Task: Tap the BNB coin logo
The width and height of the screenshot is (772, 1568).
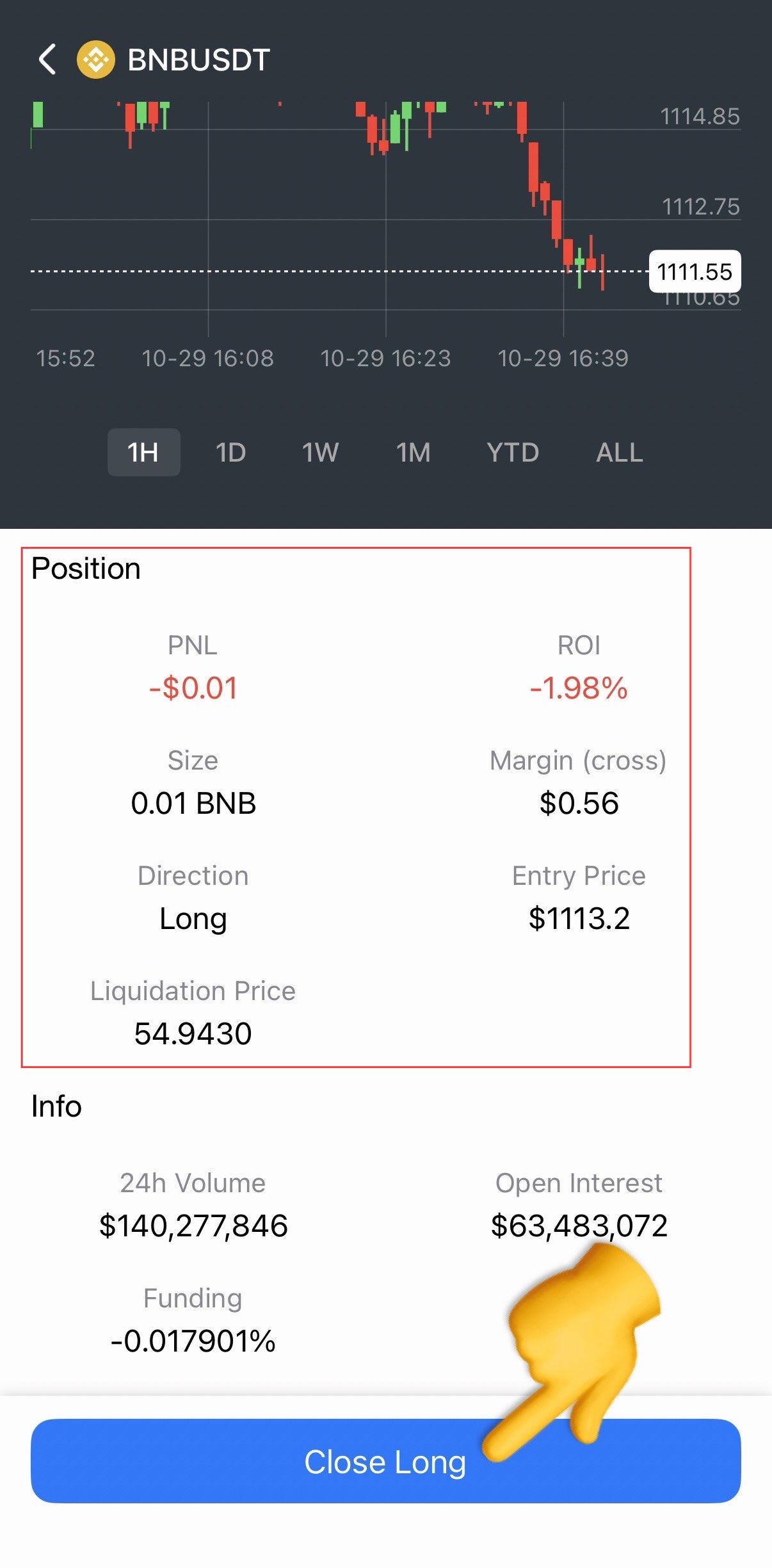Action: [x=95, y=60]
